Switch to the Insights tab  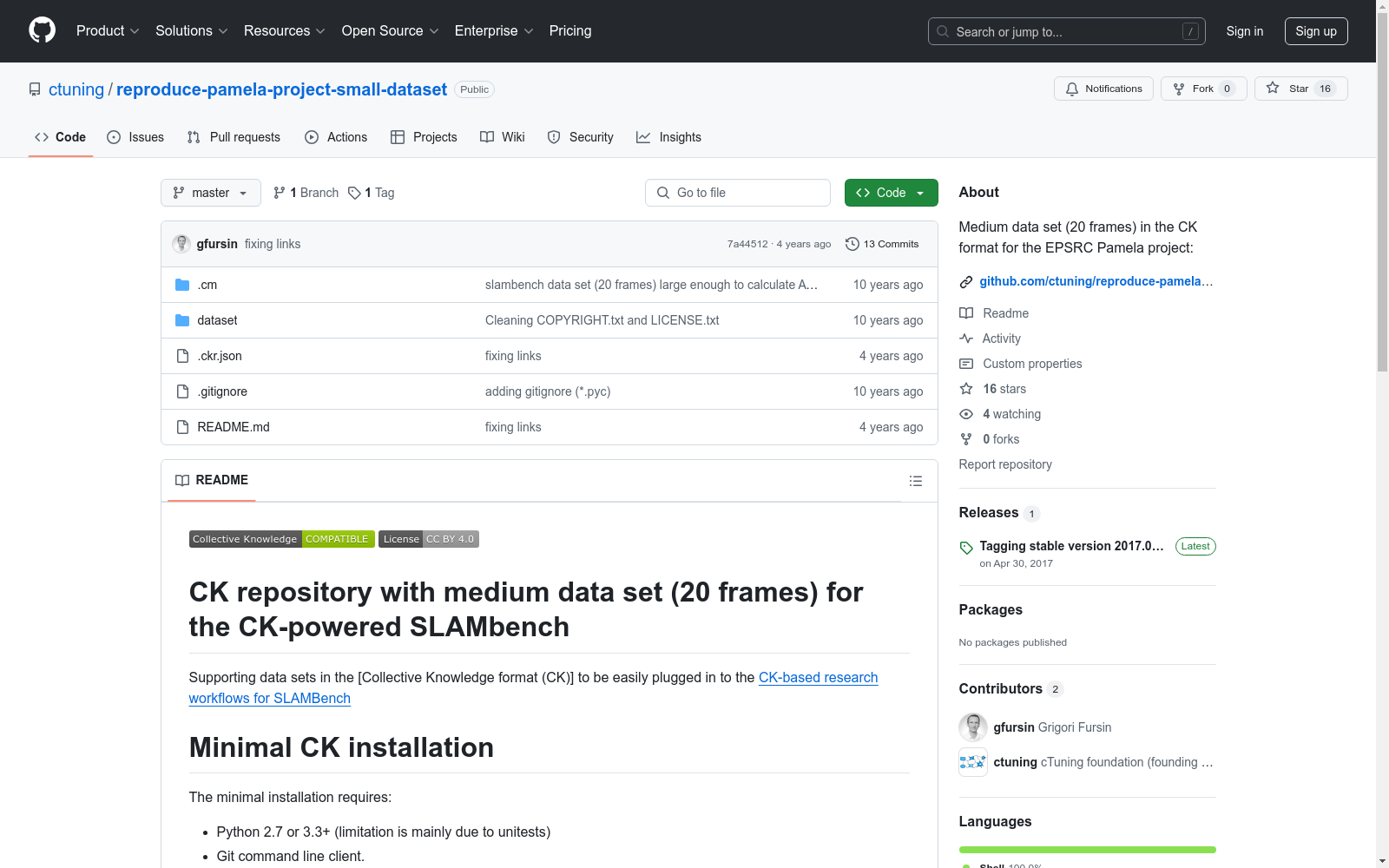pos(668,137)
